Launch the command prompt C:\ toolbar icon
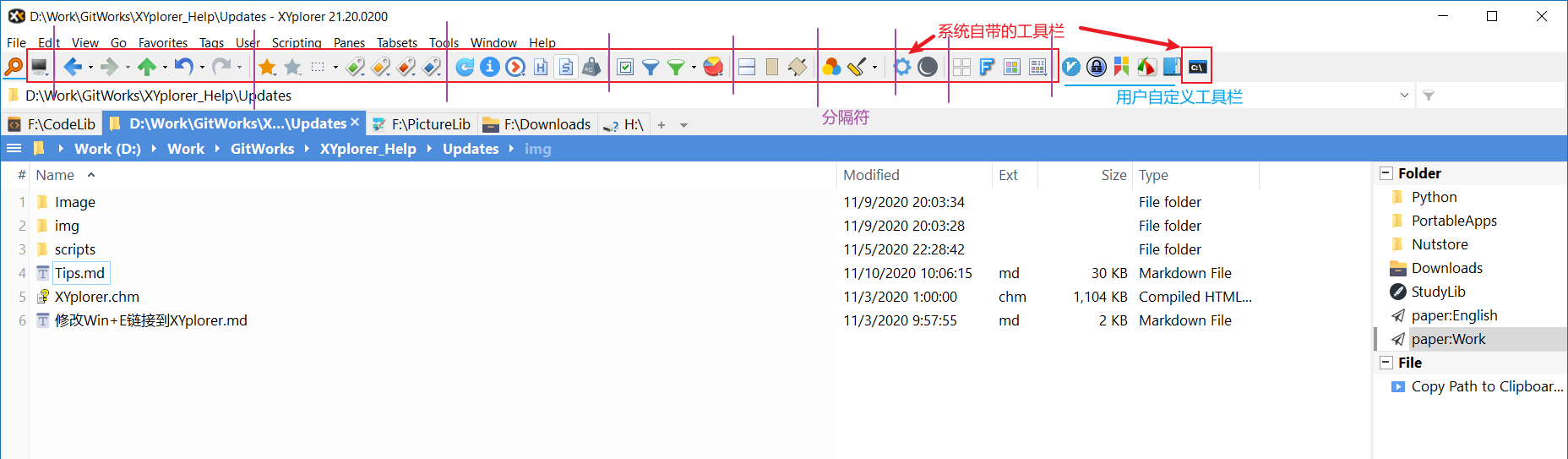Viewport: 1568px width, 459px height. (1197, 67)
